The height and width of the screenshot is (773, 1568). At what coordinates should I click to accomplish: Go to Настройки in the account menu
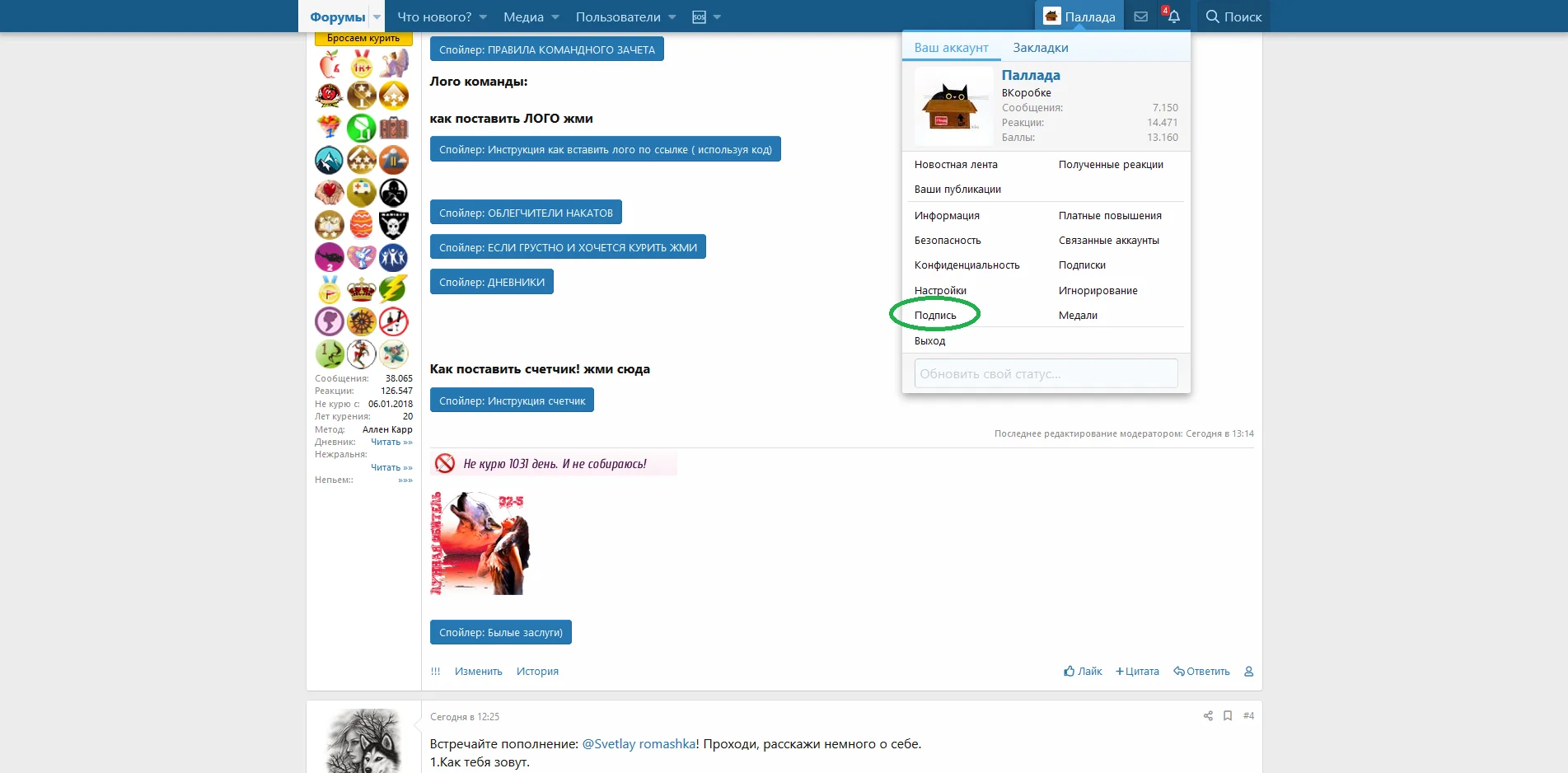[940, 291]
